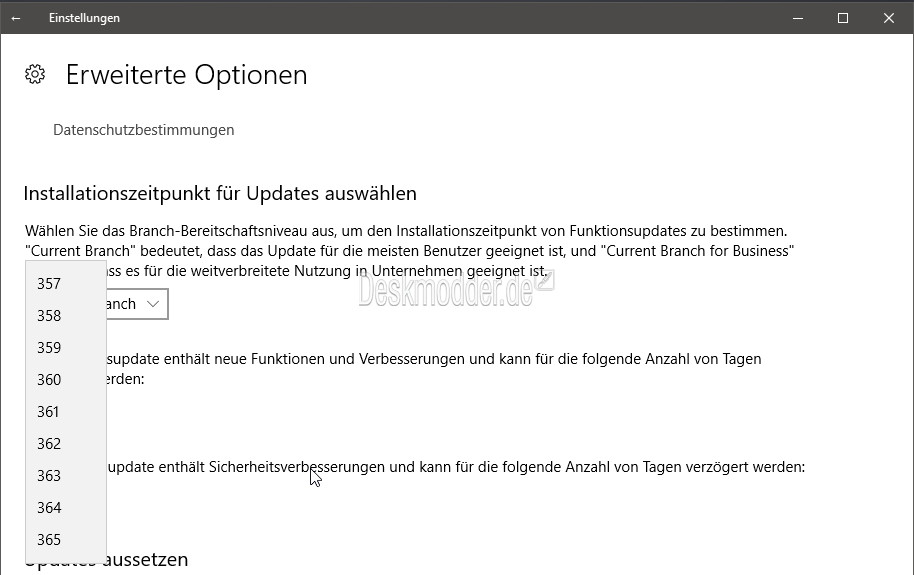Click the settings gear icon
Screen dimensions: 914x575
35,75
